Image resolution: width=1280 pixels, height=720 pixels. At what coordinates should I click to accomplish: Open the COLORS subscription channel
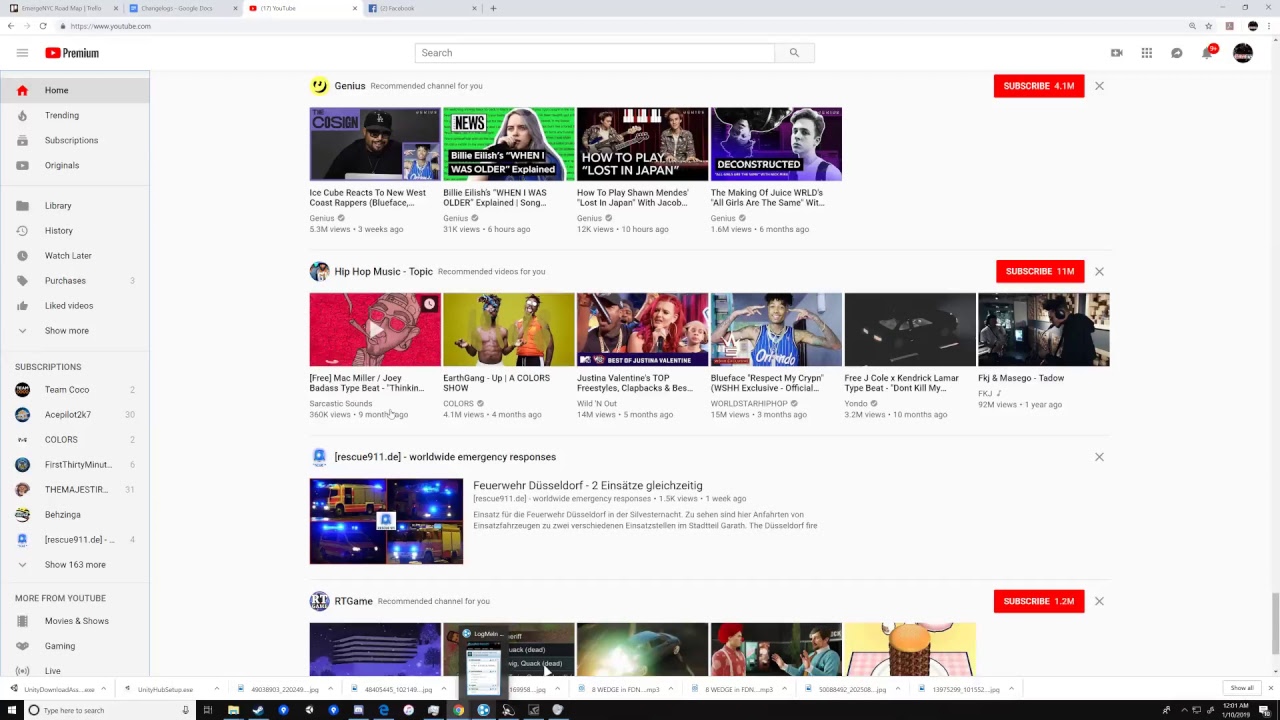pos(75,439)
